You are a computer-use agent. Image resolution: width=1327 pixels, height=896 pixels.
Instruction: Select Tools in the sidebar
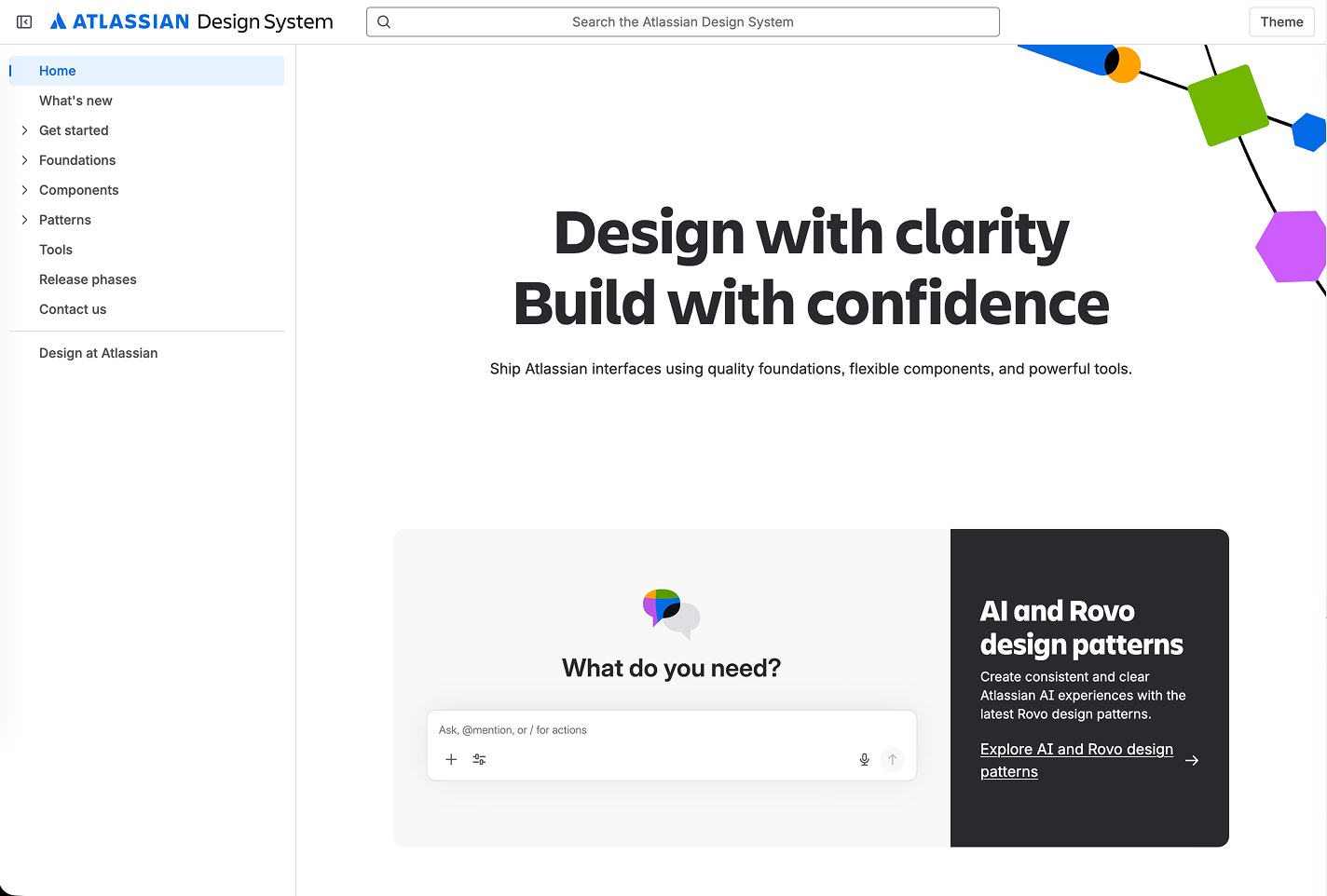[56, 250]
